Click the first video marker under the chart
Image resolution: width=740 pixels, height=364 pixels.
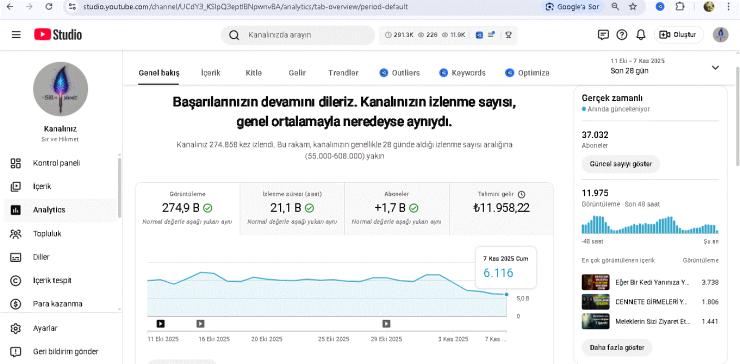tap(160, 323)
